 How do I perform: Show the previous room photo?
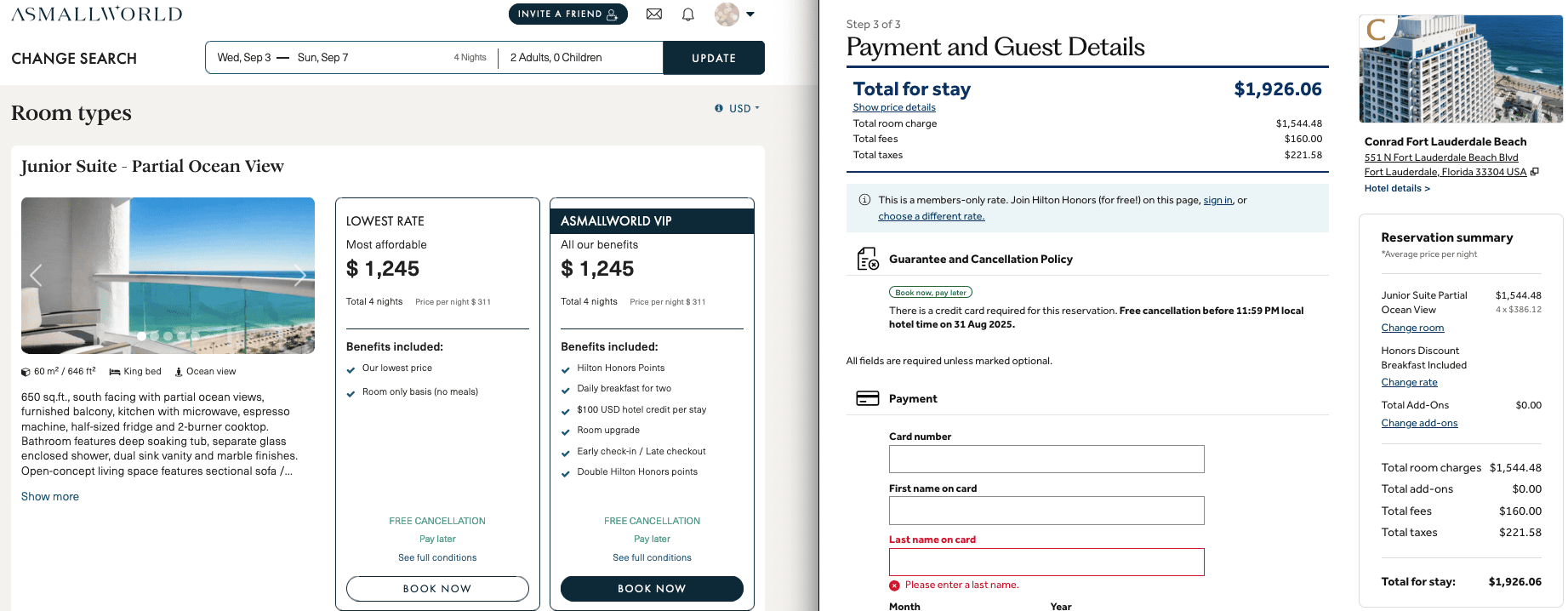(x=36, y=275)
